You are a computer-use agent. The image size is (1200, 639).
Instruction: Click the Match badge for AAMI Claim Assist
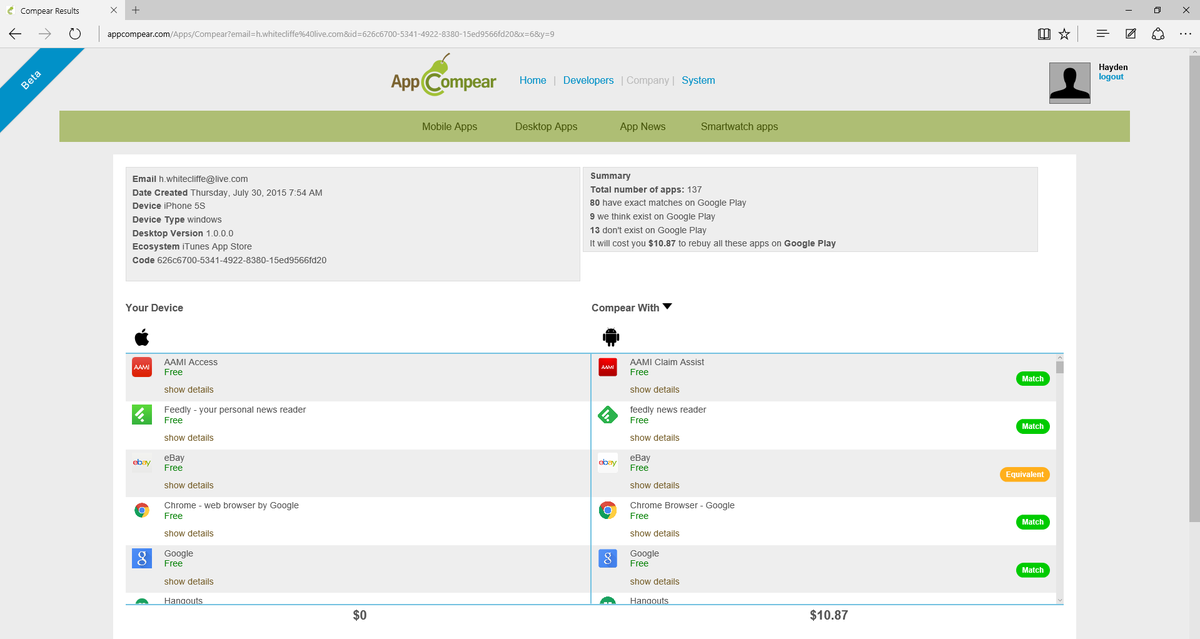coord(1033,379)
